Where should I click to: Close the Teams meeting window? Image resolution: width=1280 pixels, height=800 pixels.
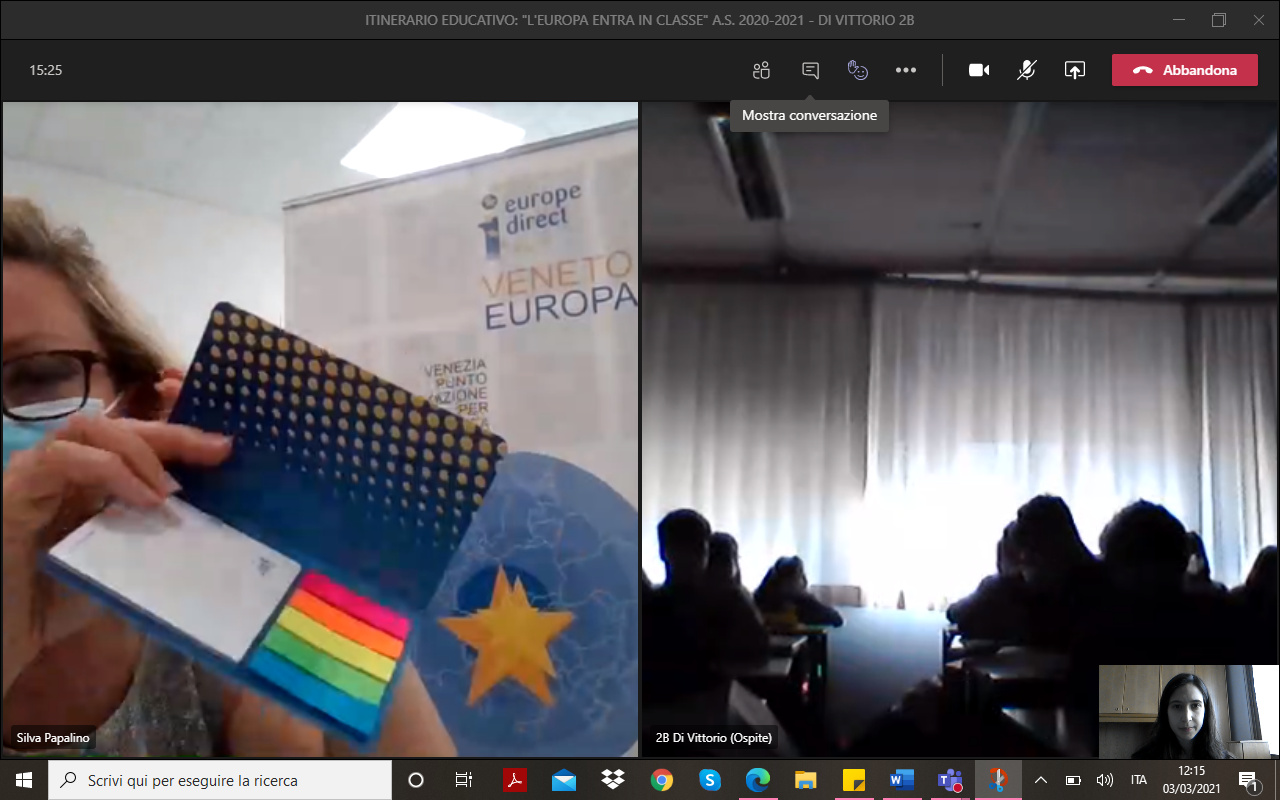point(1259,20)
